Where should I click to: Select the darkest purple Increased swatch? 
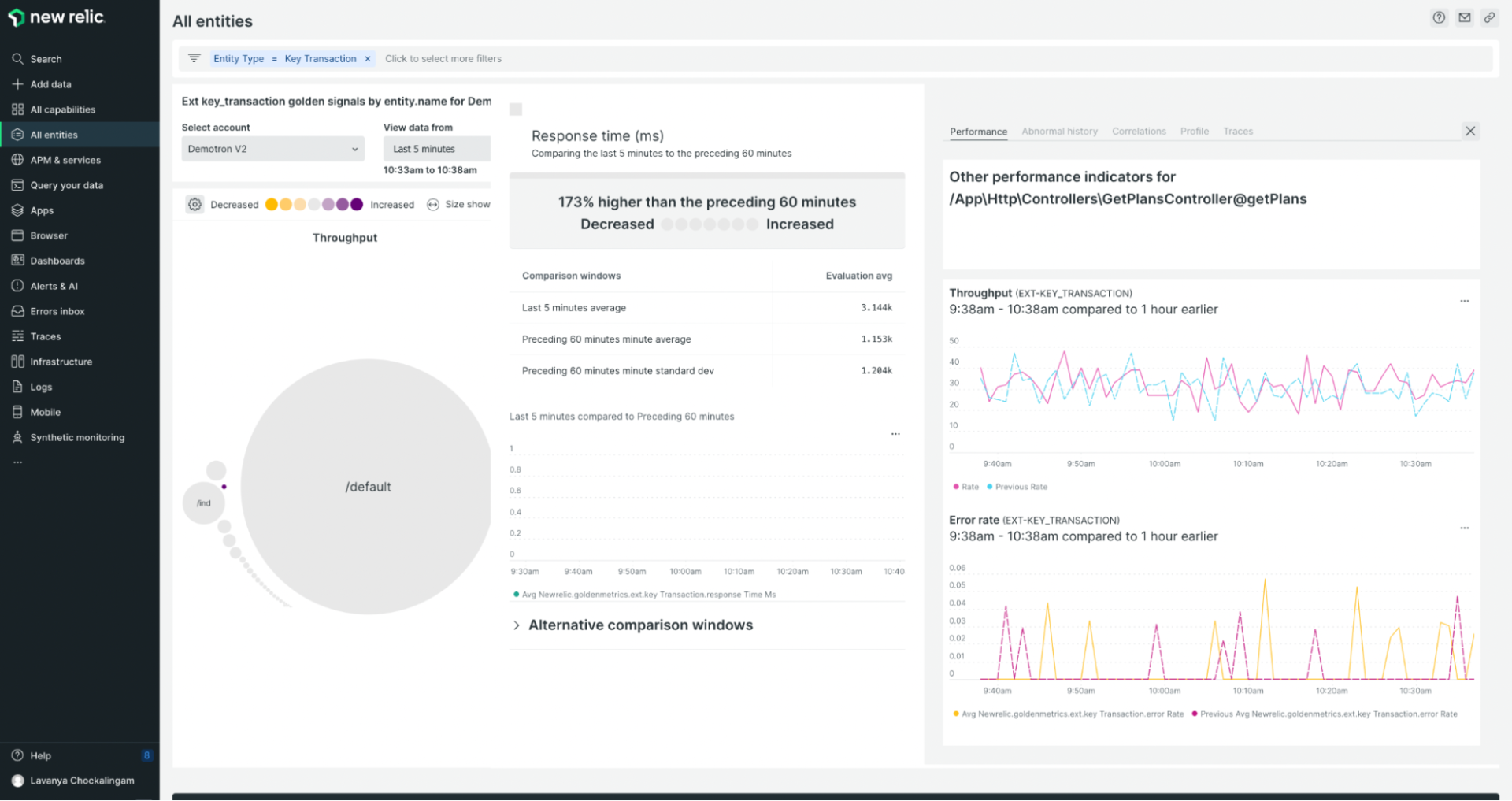click(x=357, y=203)
